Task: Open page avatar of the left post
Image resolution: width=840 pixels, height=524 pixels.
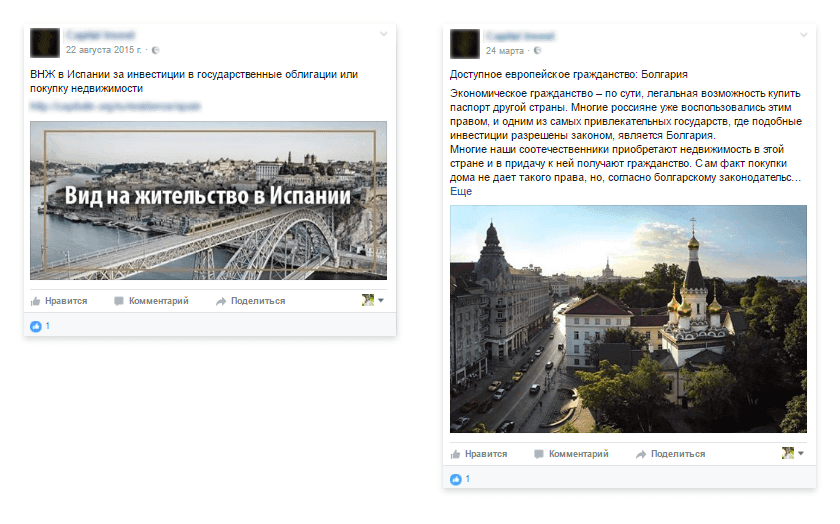Action: pos(45,43)
